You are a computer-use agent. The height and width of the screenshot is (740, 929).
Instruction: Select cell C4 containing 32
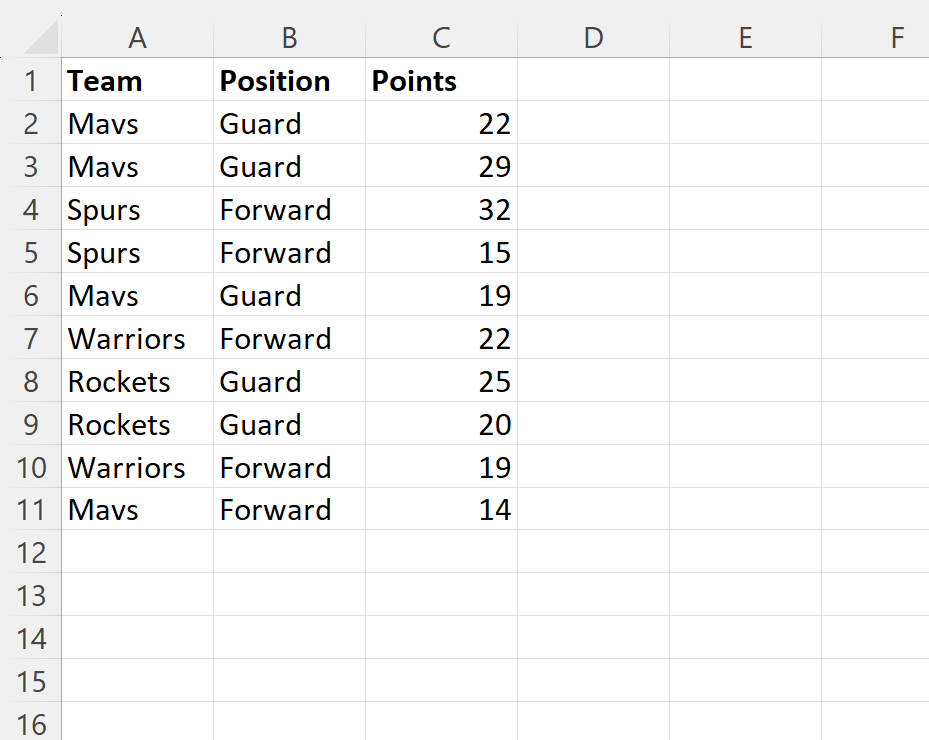441,210
